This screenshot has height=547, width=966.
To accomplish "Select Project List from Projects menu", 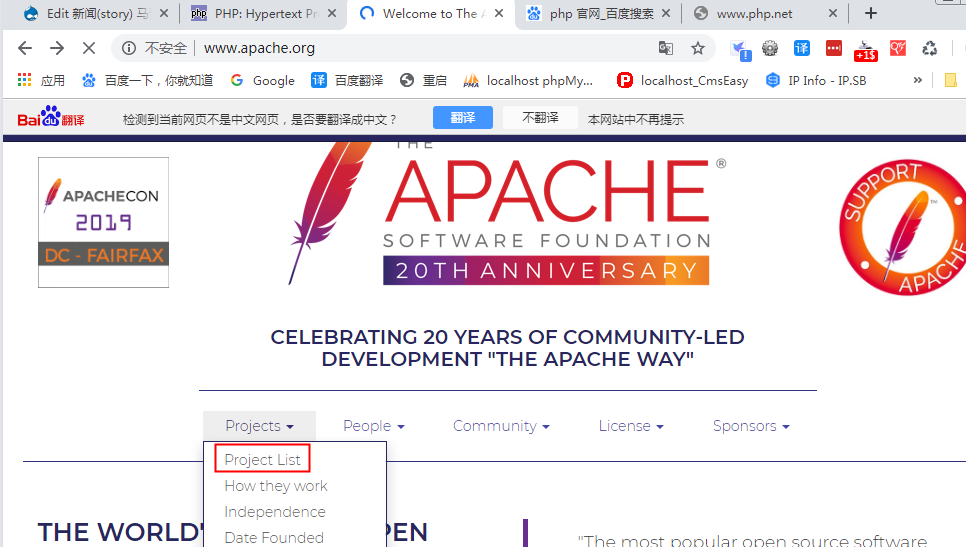I will pos(262,459).
